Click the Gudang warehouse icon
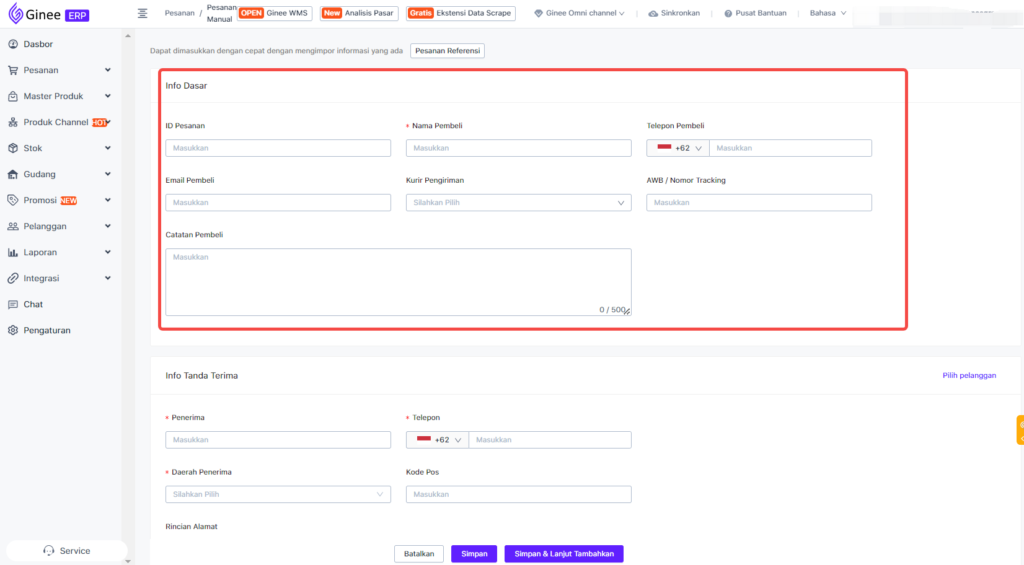The height and width of the screenshot is (565, 1024). tap(13, 174)
